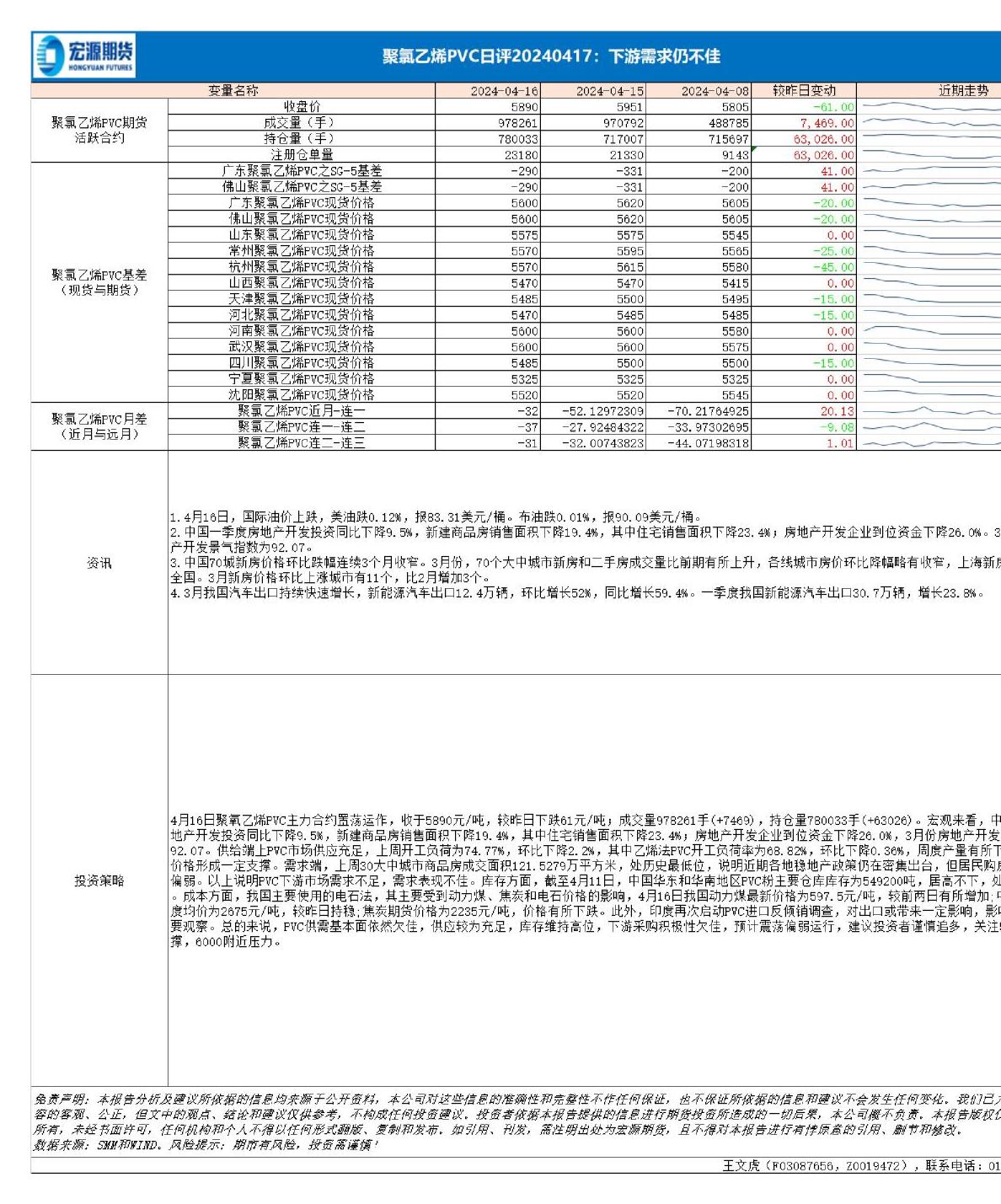Click the 聚氯乙烯PVC期货活跃合约 section label
Viewport: 1001px width, 1204px height.
click(99, 130)
